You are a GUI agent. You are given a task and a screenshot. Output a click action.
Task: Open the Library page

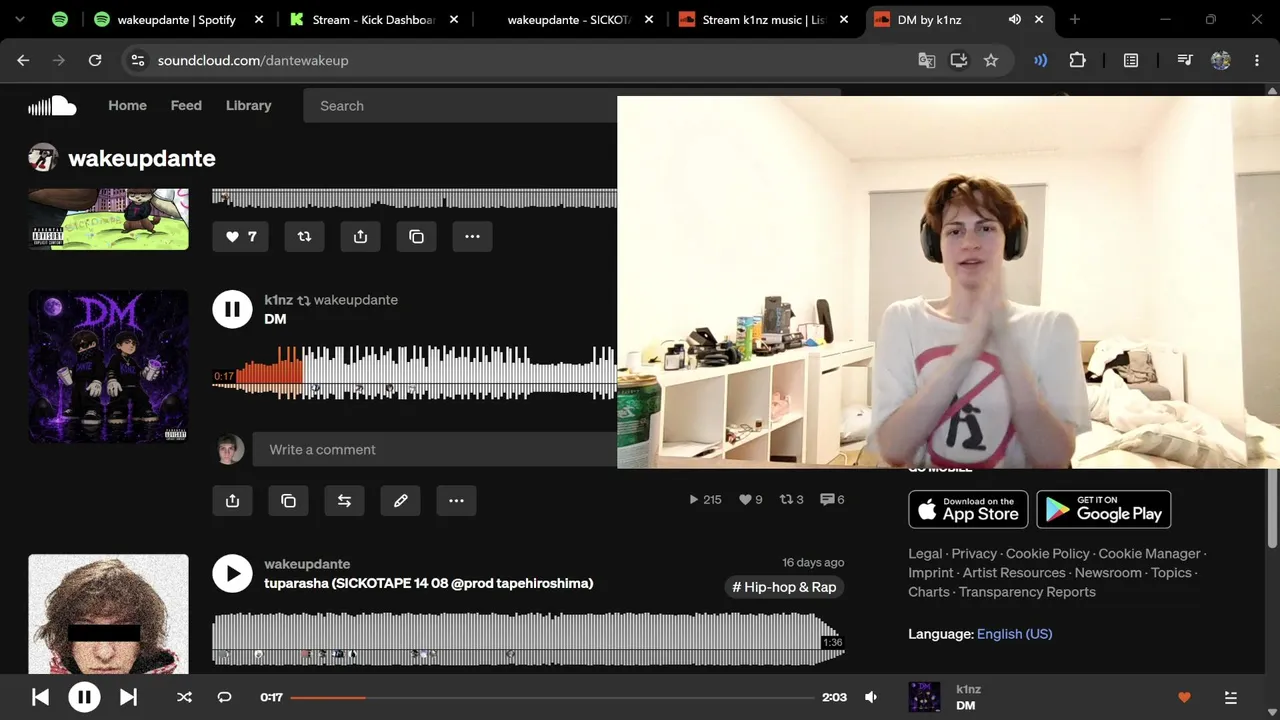[x=248, y=105]
